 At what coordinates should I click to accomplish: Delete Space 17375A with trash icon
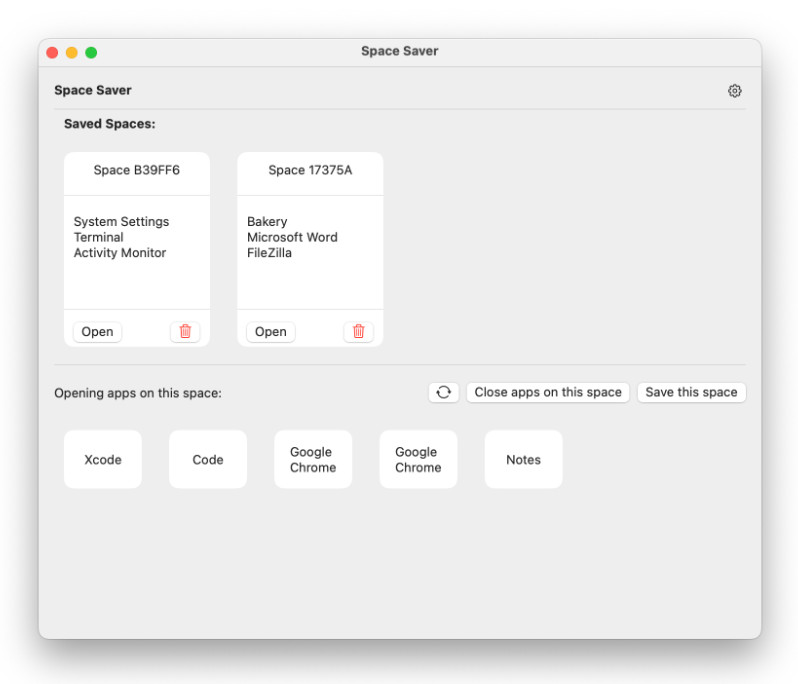[x=358, y=331]
